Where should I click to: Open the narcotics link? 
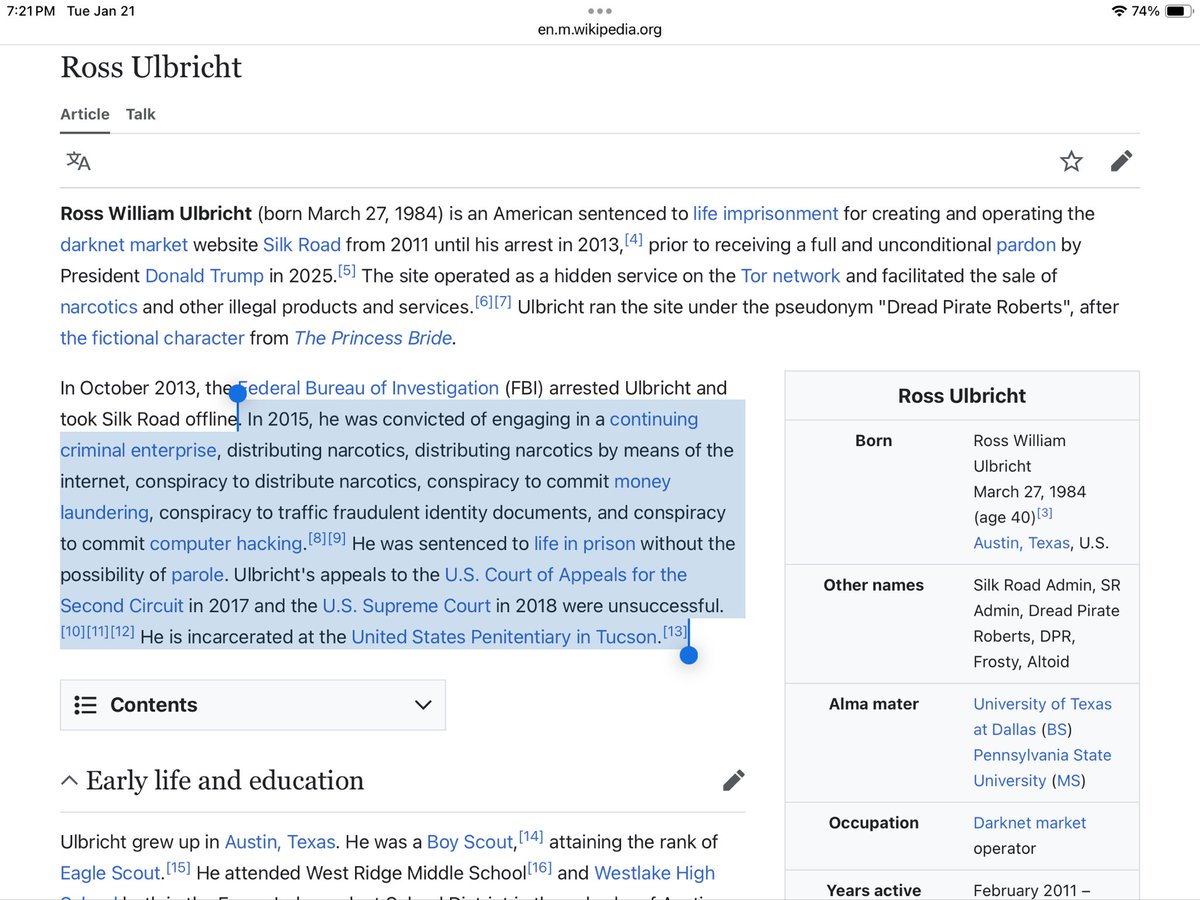pos(99,306)
